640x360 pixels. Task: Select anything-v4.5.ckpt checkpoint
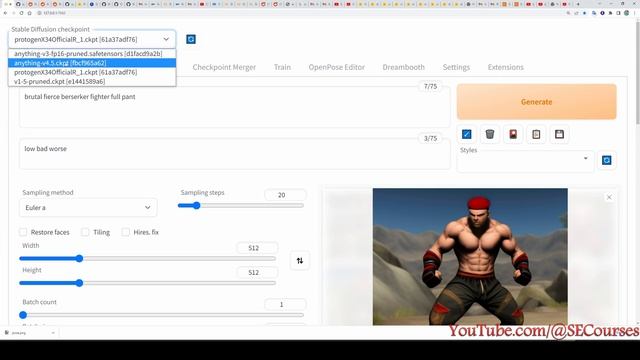[x=92, y=63]
